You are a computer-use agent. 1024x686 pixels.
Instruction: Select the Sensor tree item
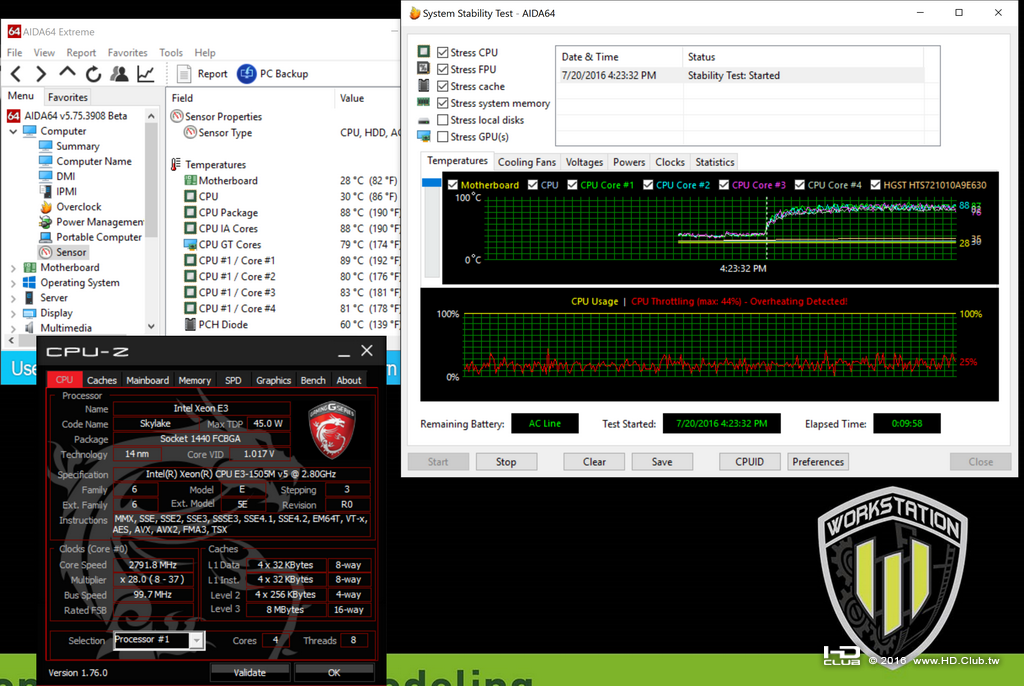tap(71, 252)
